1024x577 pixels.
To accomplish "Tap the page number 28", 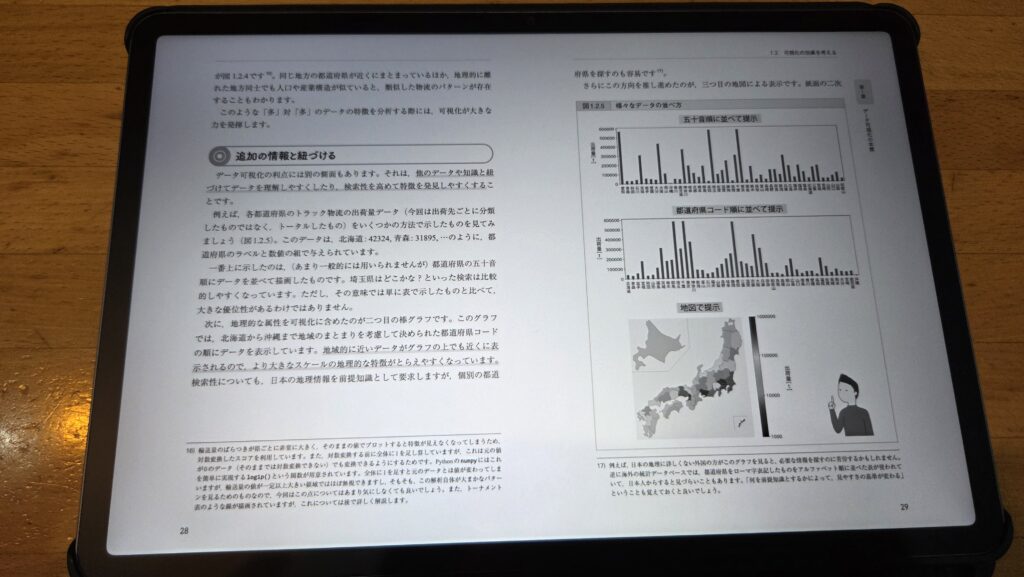I will pyautogui.click(x=184, y=531).
